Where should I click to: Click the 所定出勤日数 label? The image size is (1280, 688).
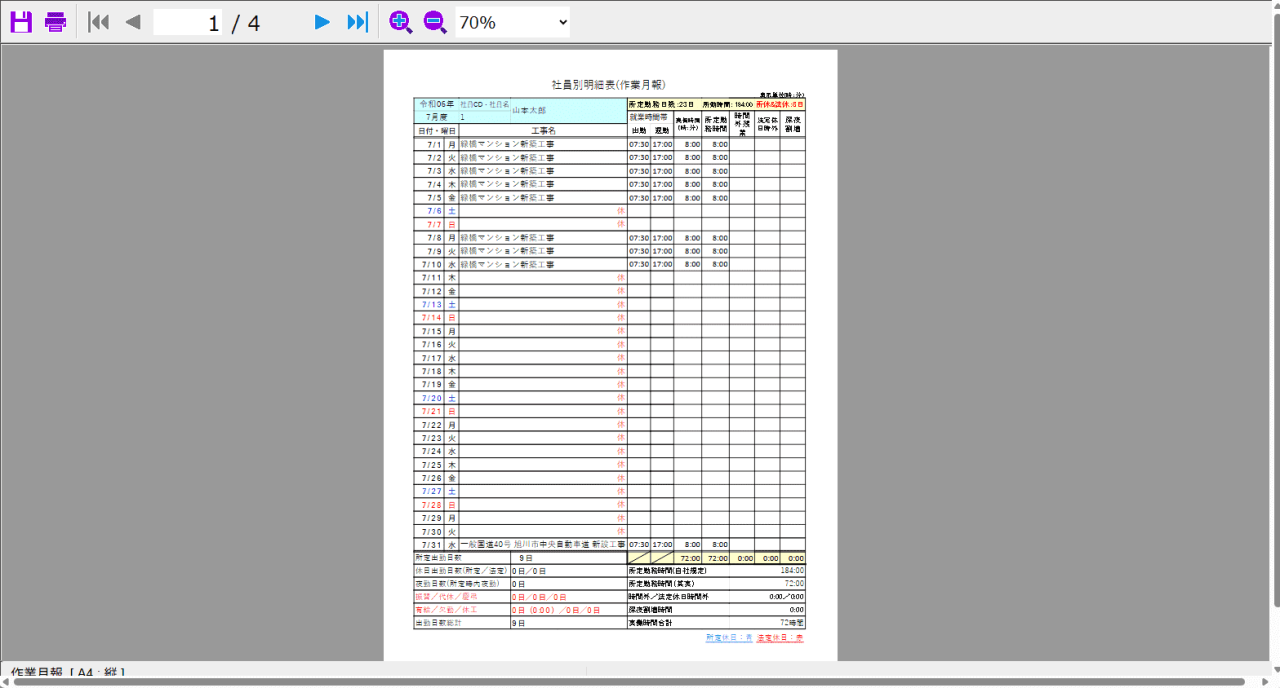[439, 557]
